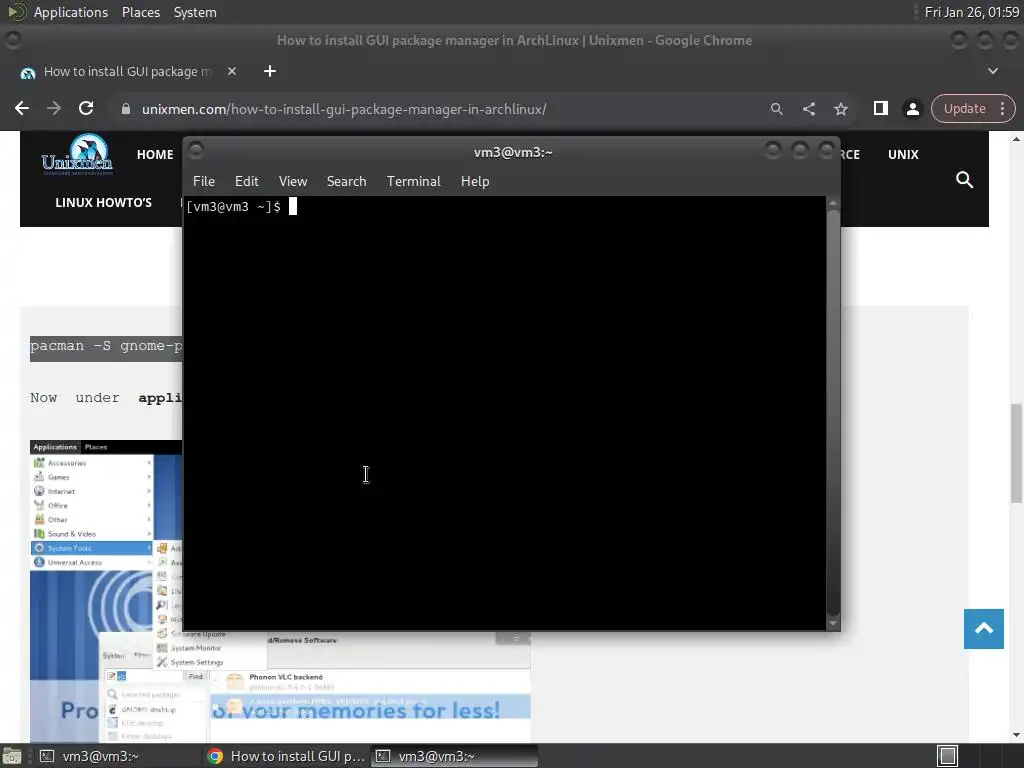Open terminal Search menu
This screenshot has height=768, width=1024.
click(346, 181)
